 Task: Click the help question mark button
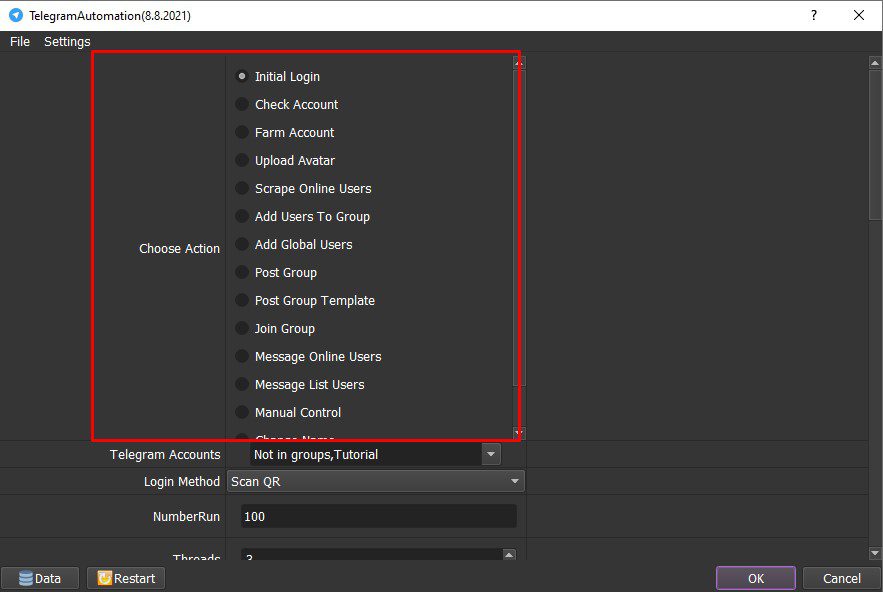[814, 15]
